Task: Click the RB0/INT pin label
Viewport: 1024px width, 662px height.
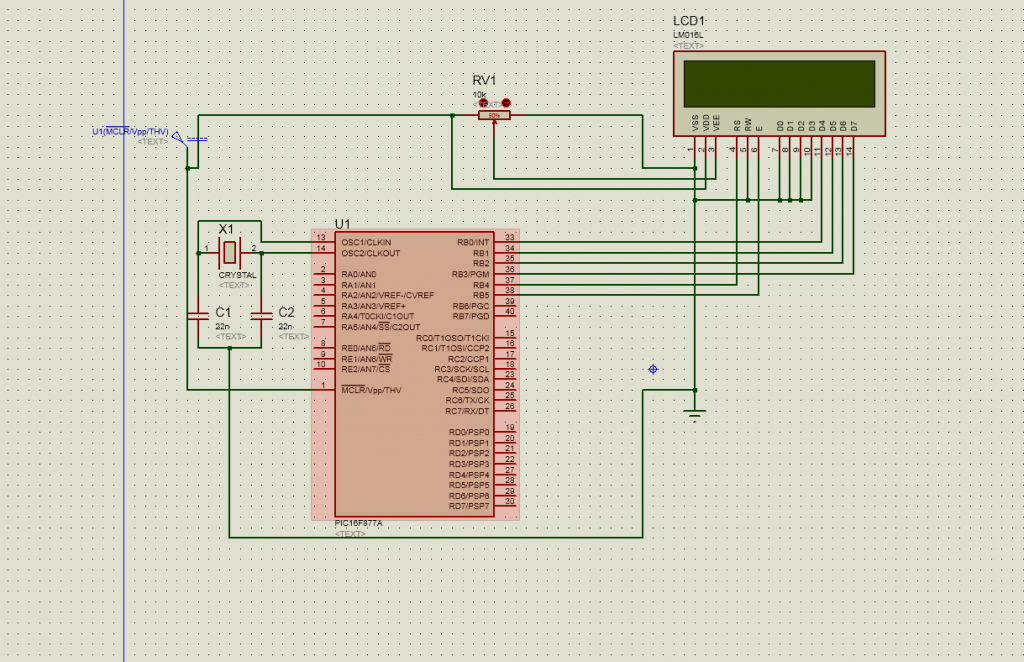Action: click(x=473, y=243)
